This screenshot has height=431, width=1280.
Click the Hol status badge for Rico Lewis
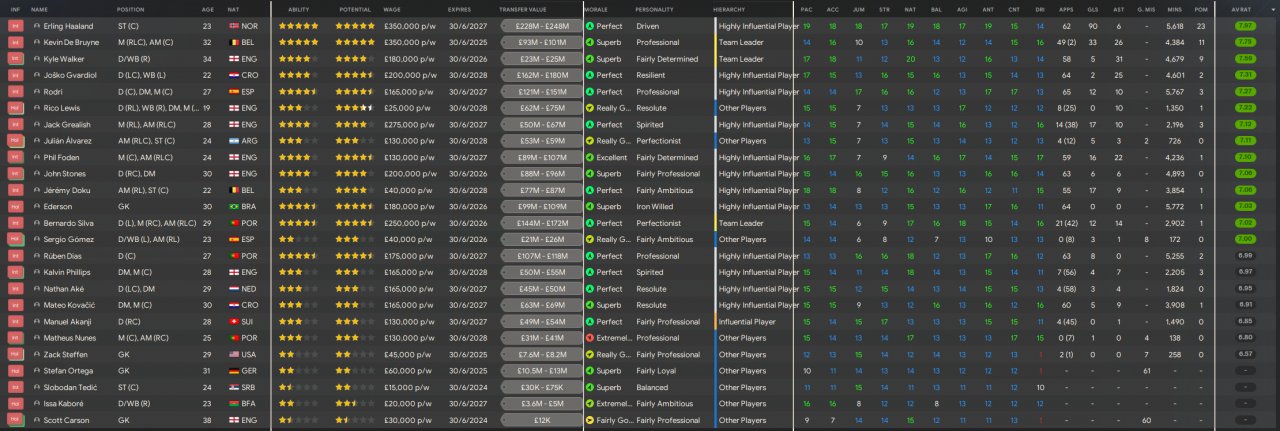(x=15, y=108)
